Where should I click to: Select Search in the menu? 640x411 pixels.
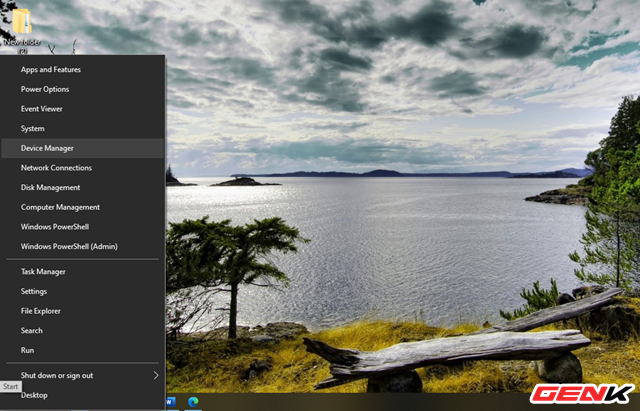[32, 330]
